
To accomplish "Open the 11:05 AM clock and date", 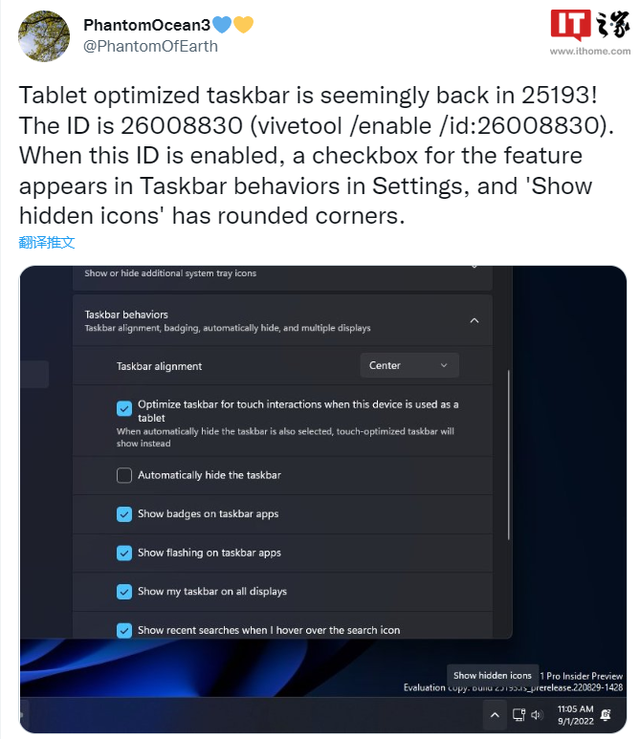I will coord(575,715).
